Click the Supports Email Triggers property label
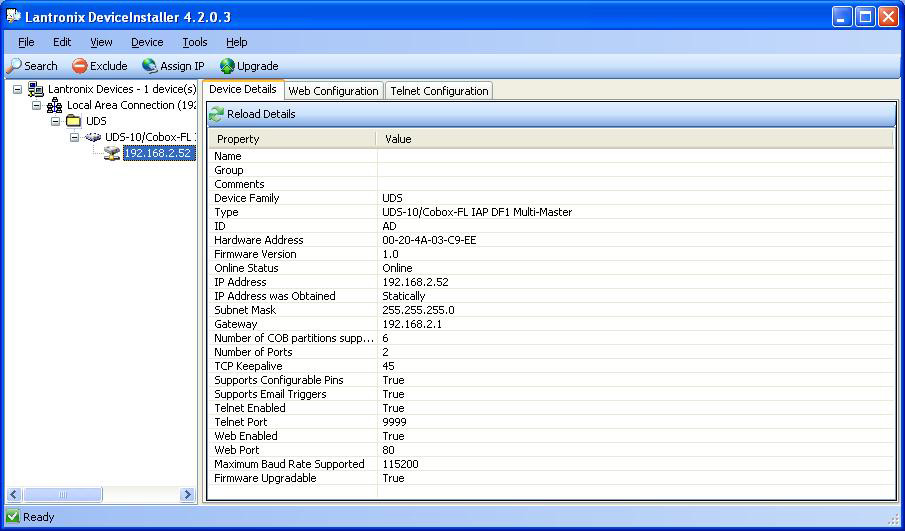Viewport: 905px width, 531px height. 270,394
